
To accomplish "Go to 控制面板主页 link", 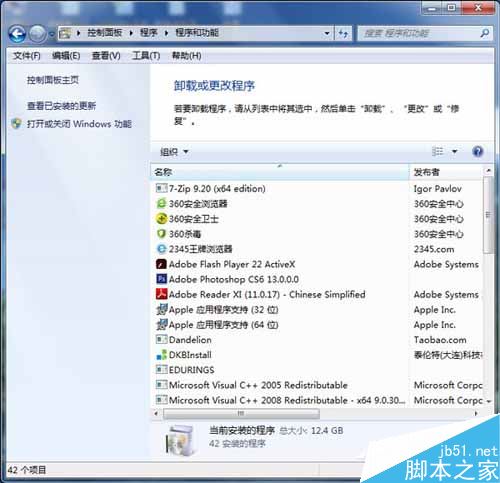I will [x=53, y=80].
